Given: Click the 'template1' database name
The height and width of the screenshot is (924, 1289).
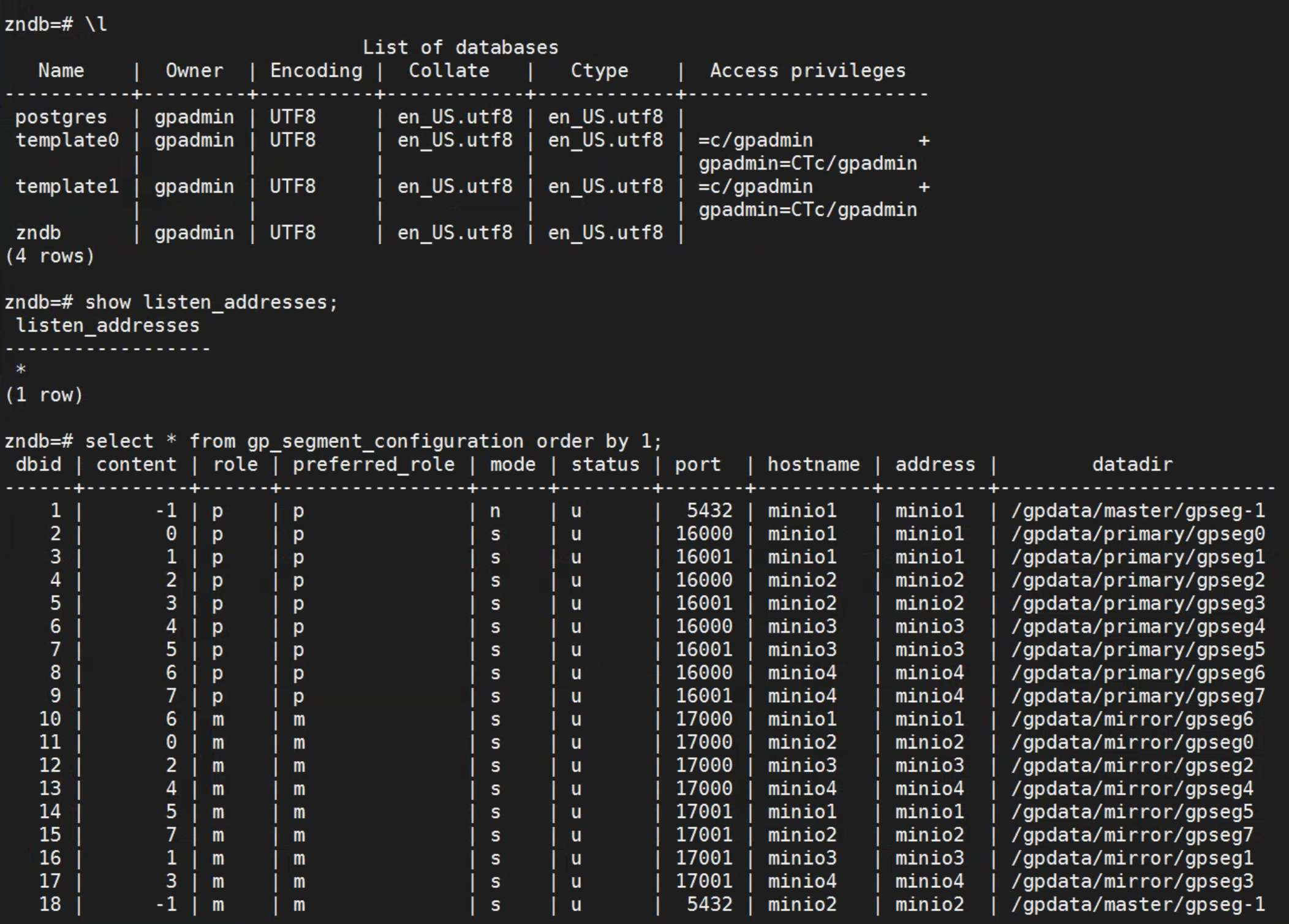Looking at the screenshot, I should pos(67,186).
